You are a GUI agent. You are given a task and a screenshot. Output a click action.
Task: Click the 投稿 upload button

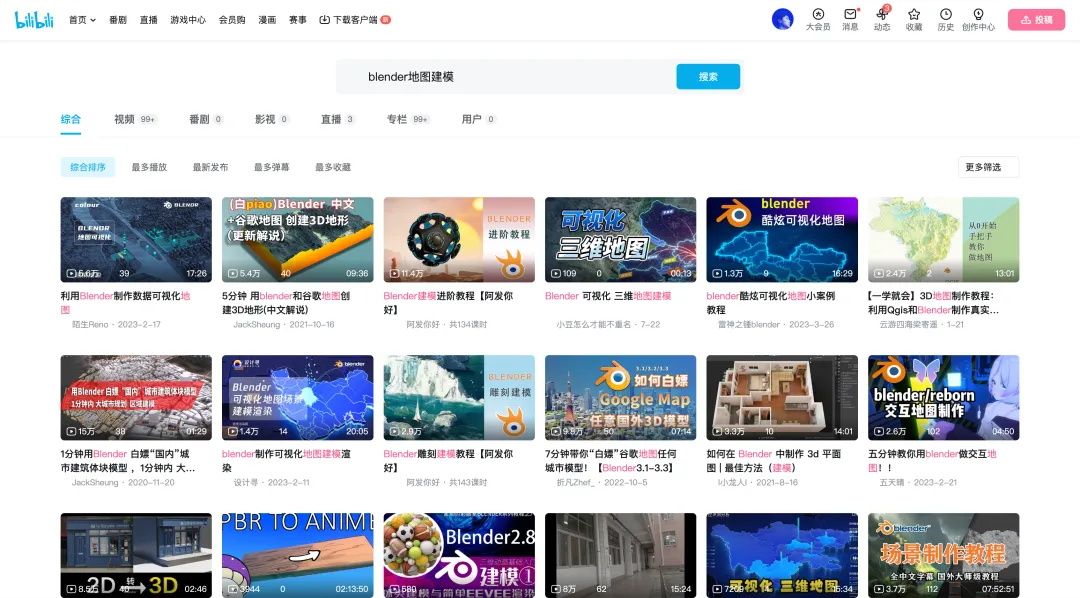coord(1036,19)
